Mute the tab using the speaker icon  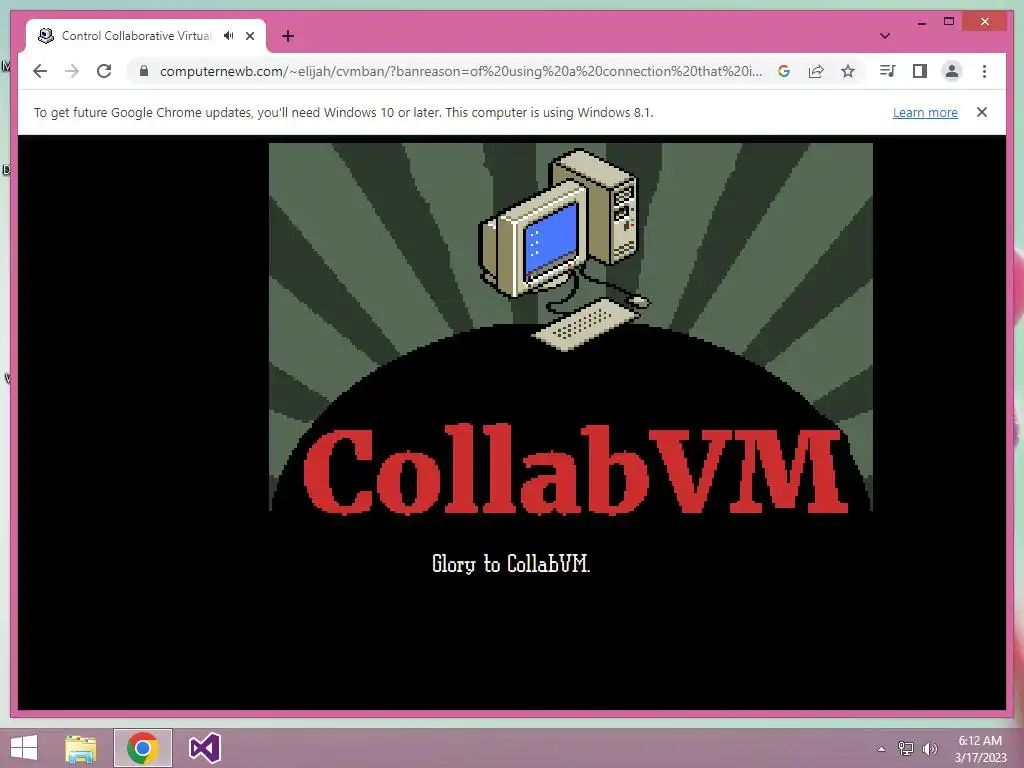pos(229,36)
